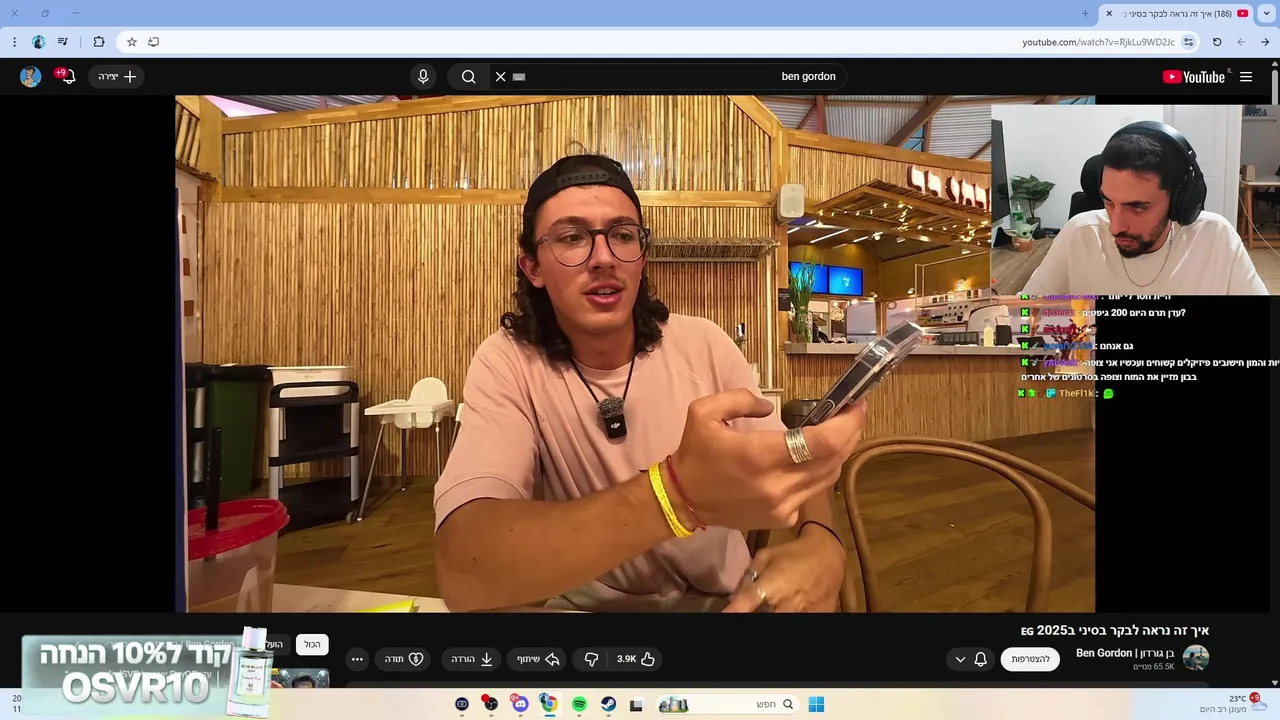
Task: Open Discord from the taskbar
Action: (520, 704)
